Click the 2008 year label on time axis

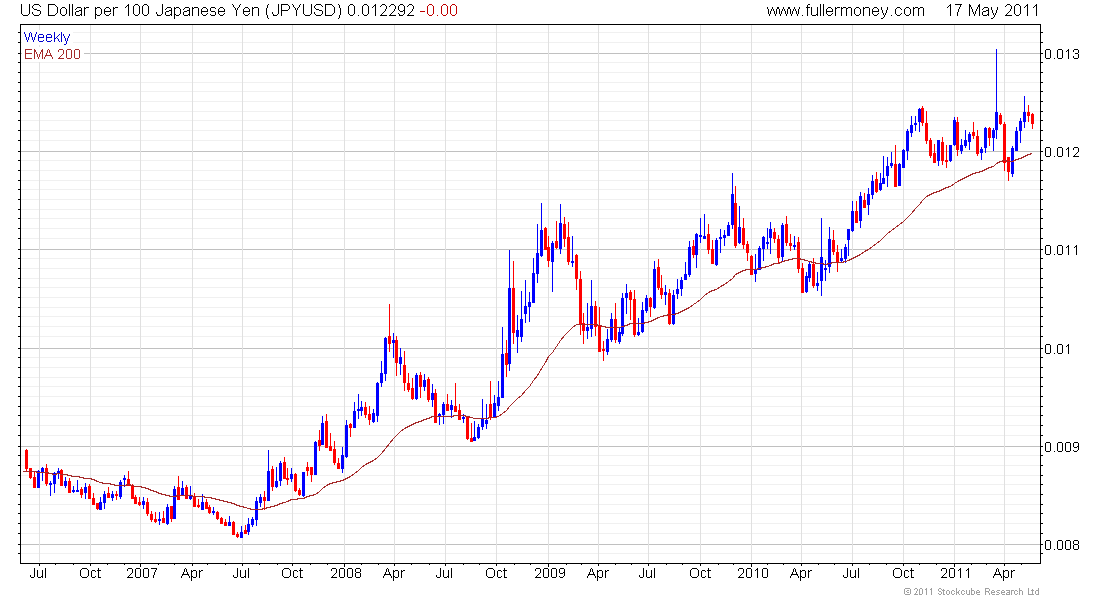click(346, 573)
